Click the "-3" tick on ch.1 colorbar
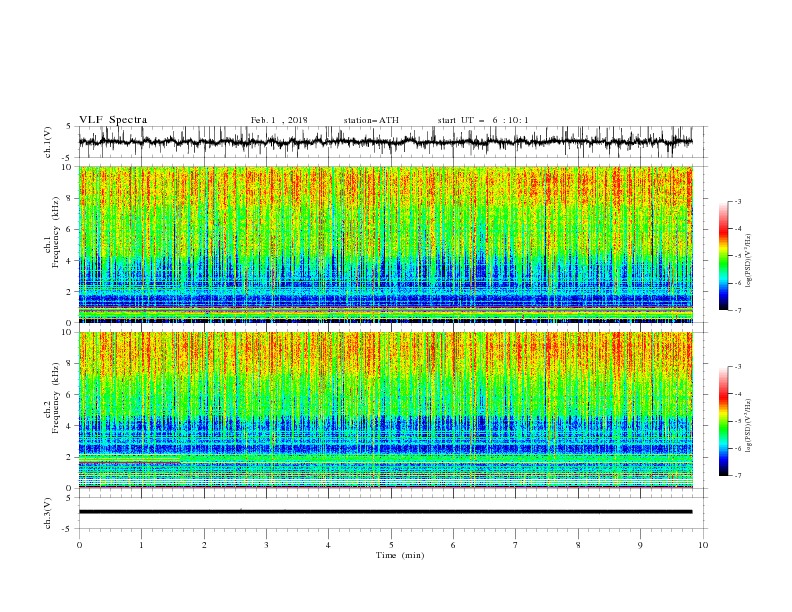 point(737,201)
